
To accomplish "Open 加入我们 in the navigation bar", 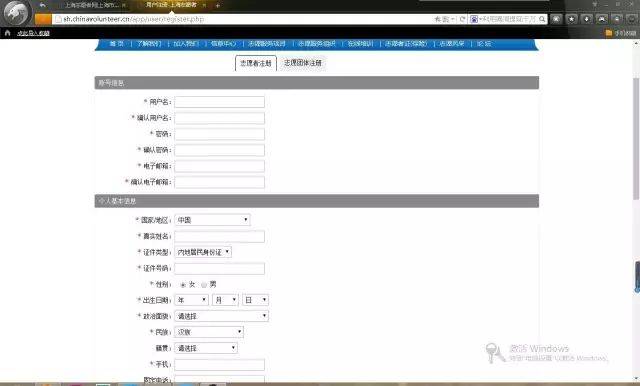I will click(x=186, y=44).
